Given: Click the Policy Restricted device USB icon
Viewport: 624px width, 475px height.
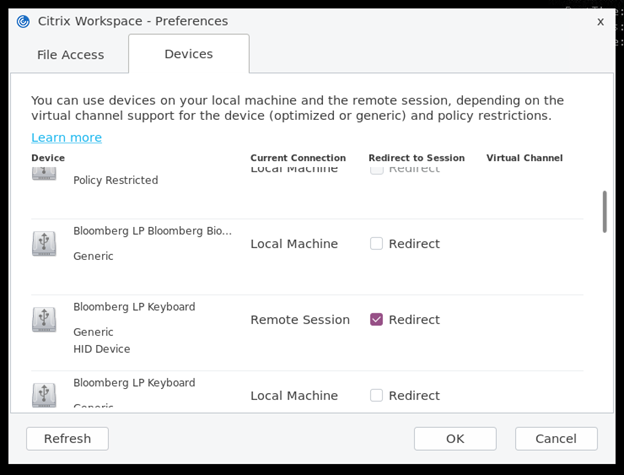Looking at the screenshot, I should (44, 172).
